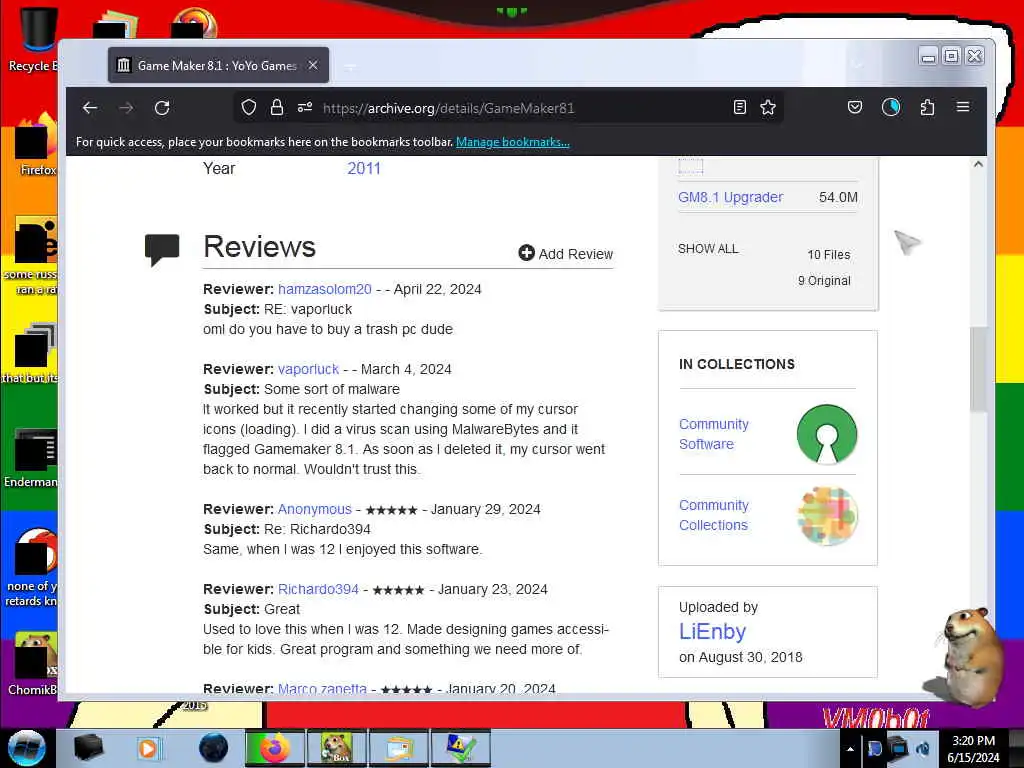This screenshot has height=768, width=1024.
Task: Click the site padlock security icon
Action: click(x=276, y=107)
